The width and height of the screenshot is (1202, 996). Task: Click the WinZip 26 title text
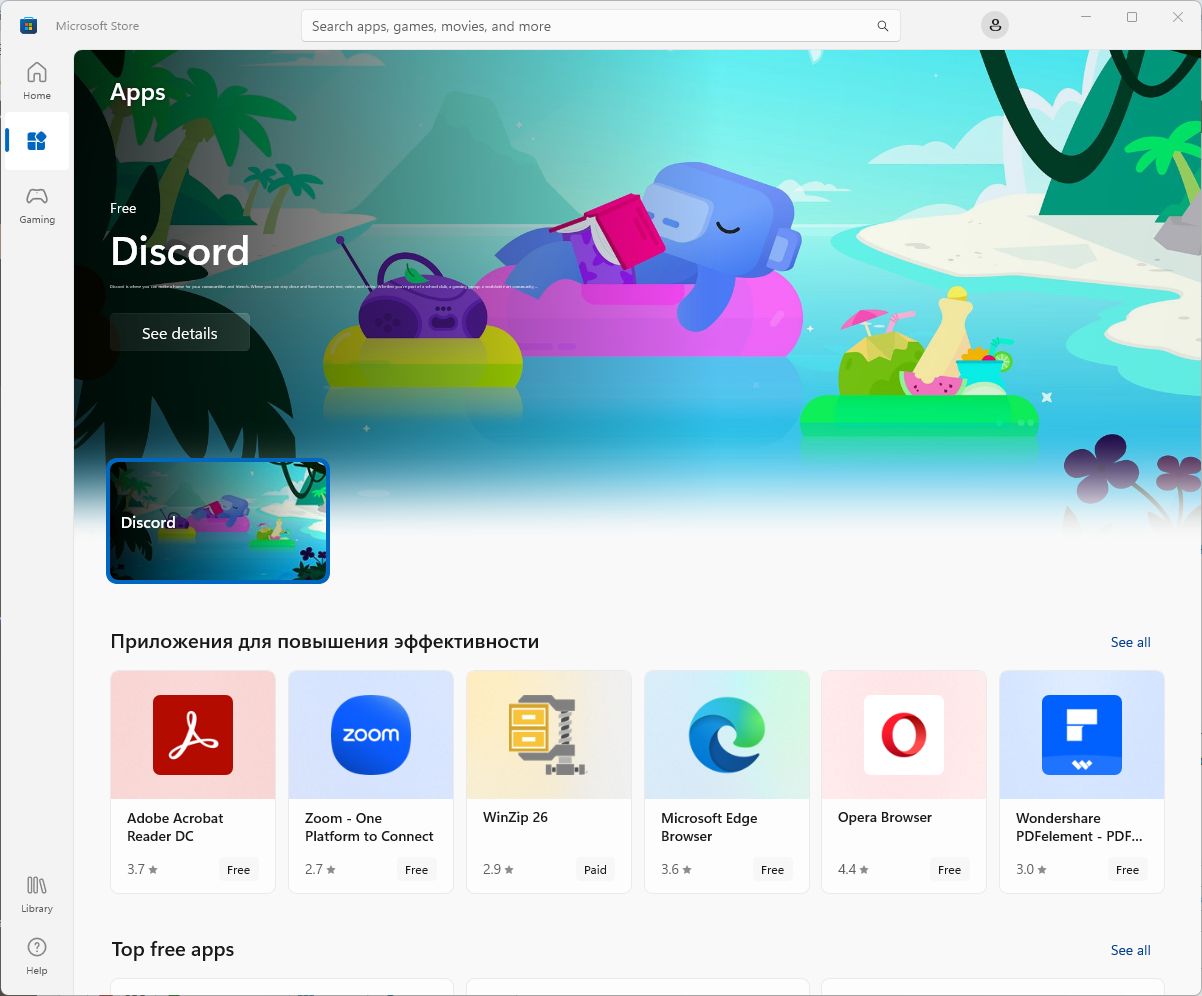[x=515, y=817]
